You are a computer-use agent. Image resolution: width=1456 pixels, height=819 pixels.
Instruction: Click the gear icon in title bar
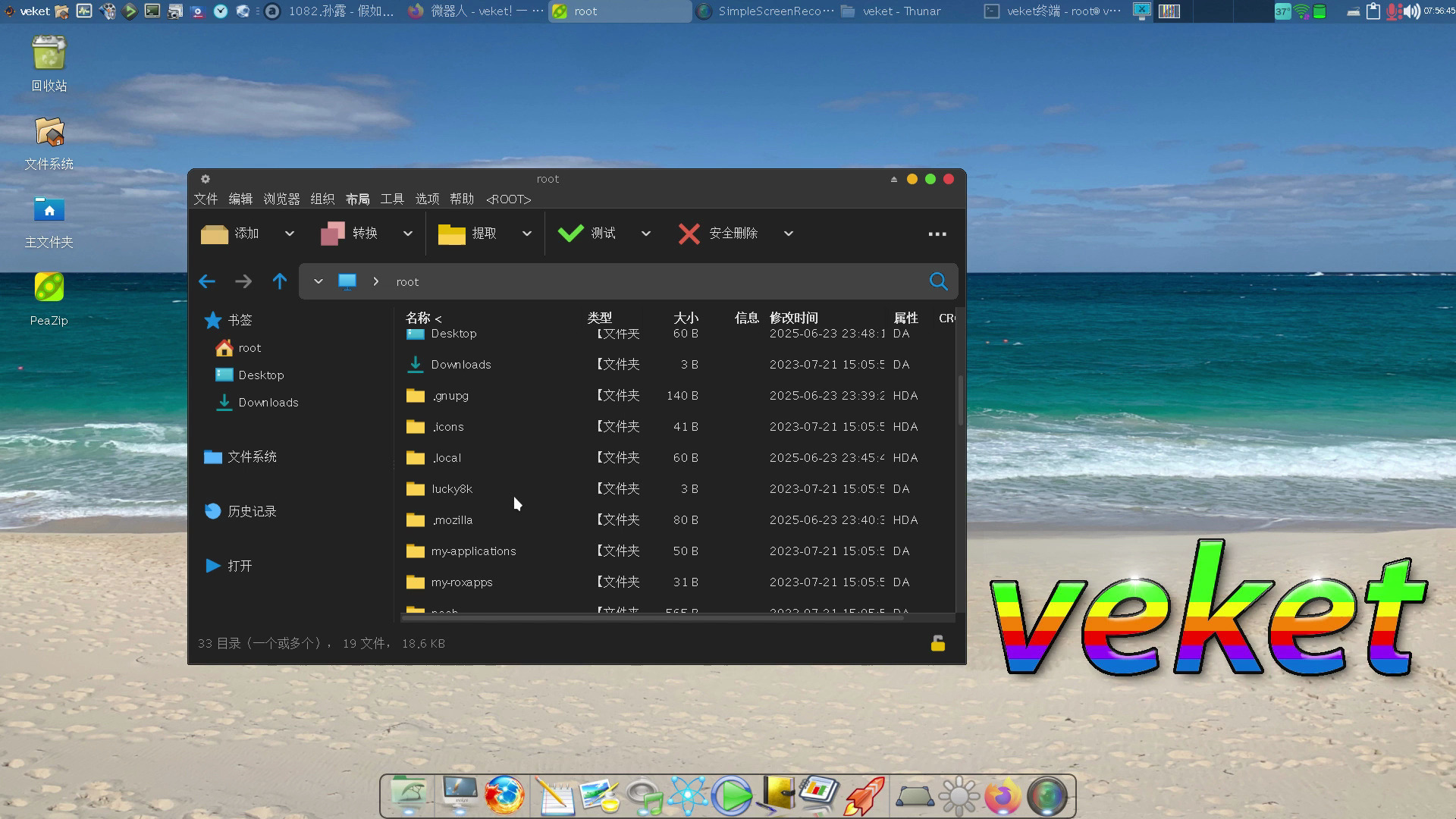coord(206,179)
